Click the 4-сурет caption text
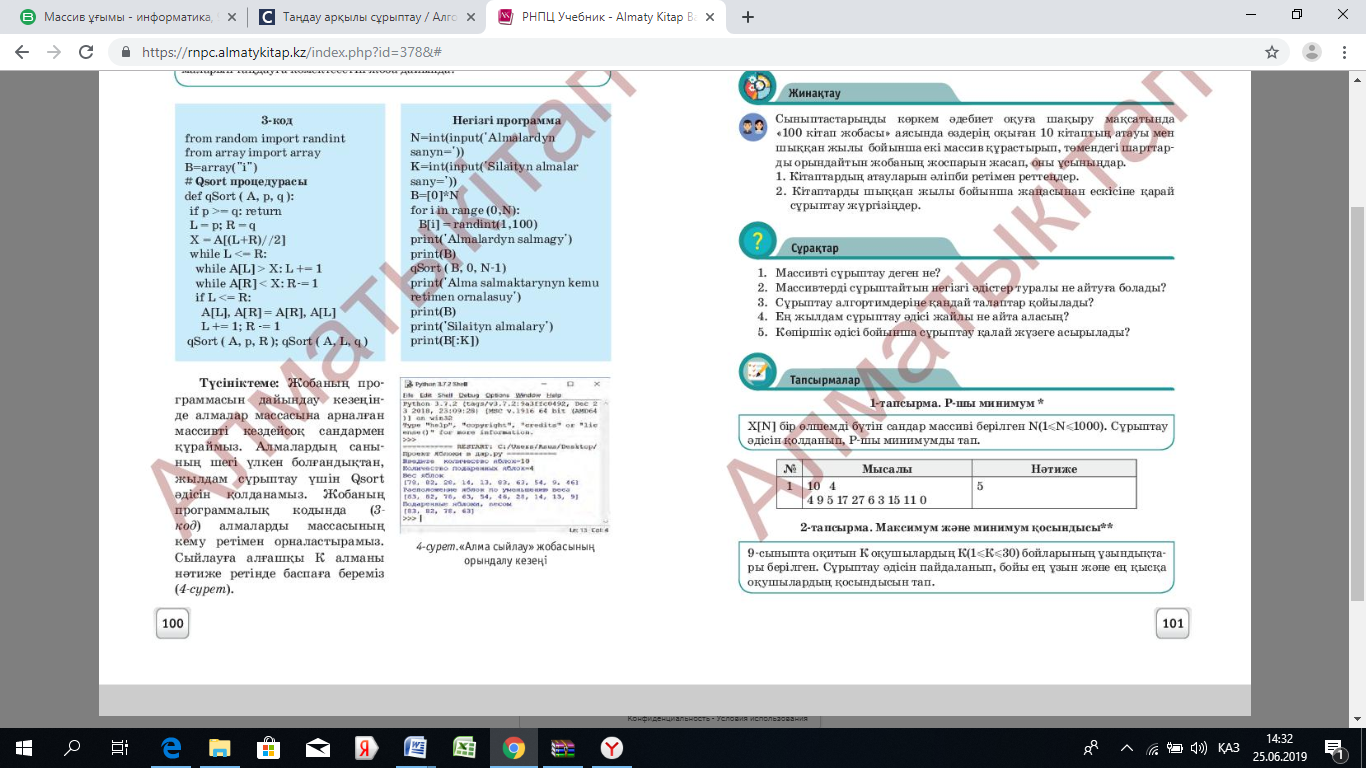The width and height of the screenshot is (1366, 768). tap(505, 554)
